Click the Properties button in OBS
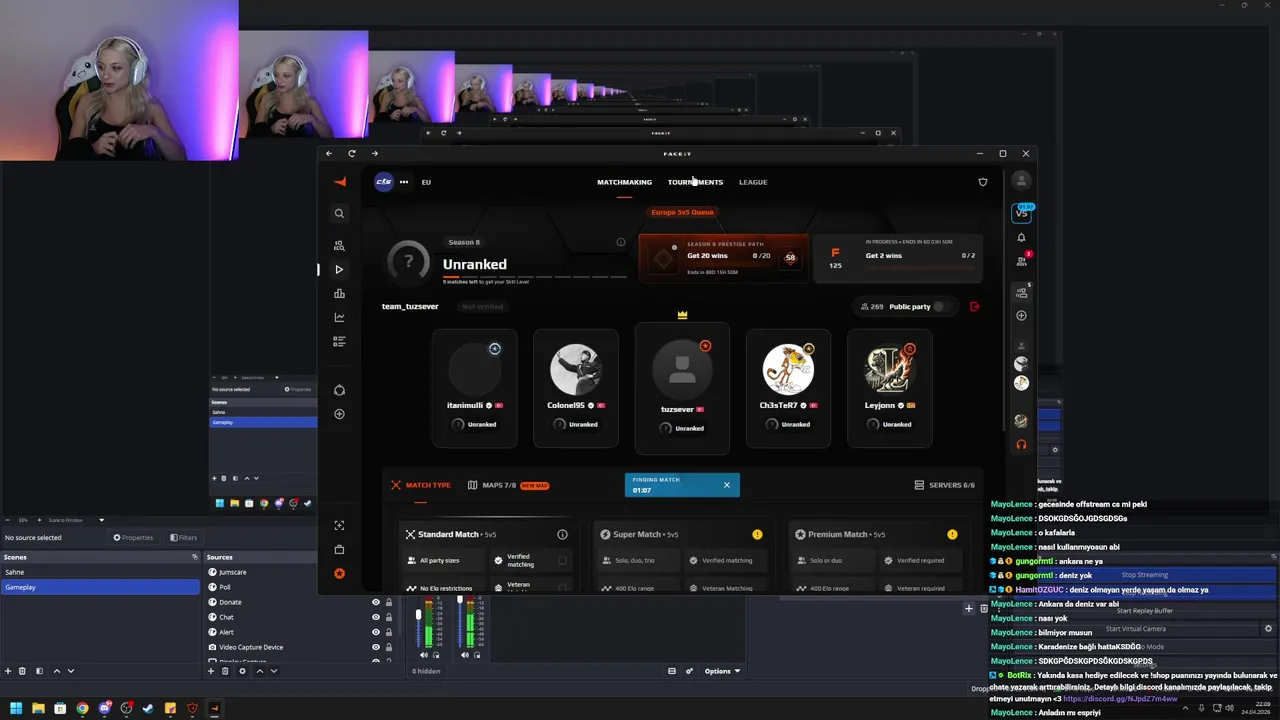The width and height of the screenshot is (1280, 720). [x=133, y=537]
